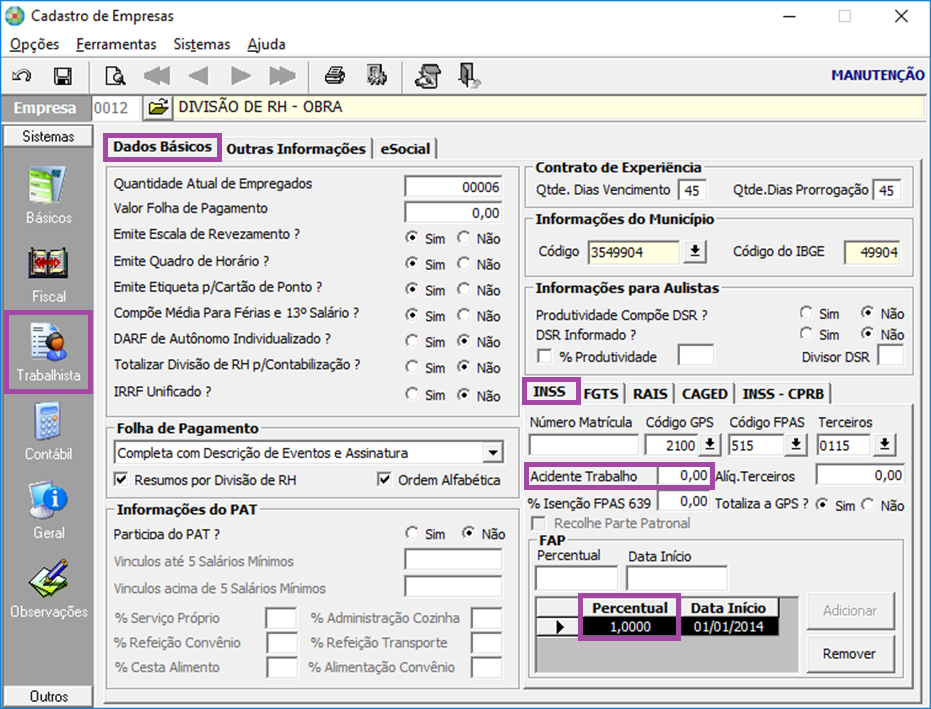Select Sim for Emite Escala de Revezamento
Screen dimensions: 931x709
411,238
